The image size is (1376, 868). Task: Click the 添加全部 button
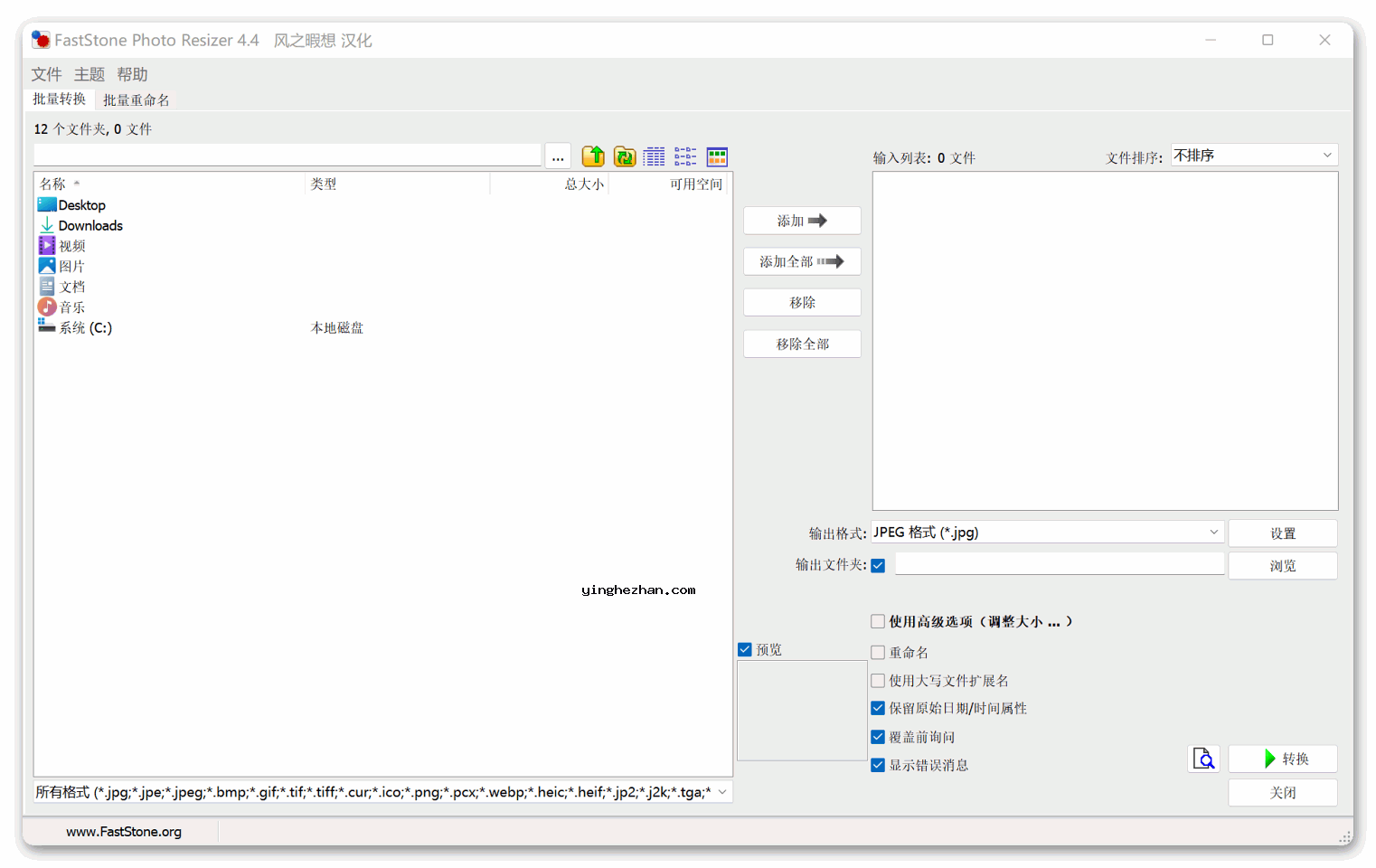802,261
